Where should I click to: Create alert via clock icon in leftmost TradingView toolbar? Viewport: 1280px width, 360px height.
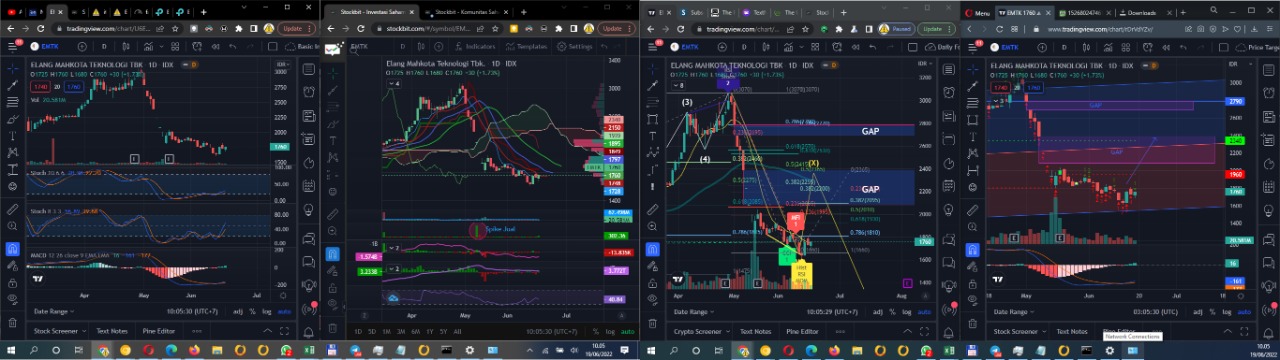197,46
